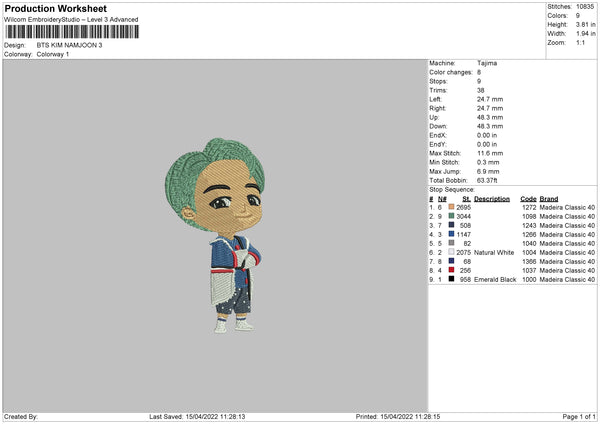
Task: Click the 'Production Worksheet' title
Action: coord(55,8)
